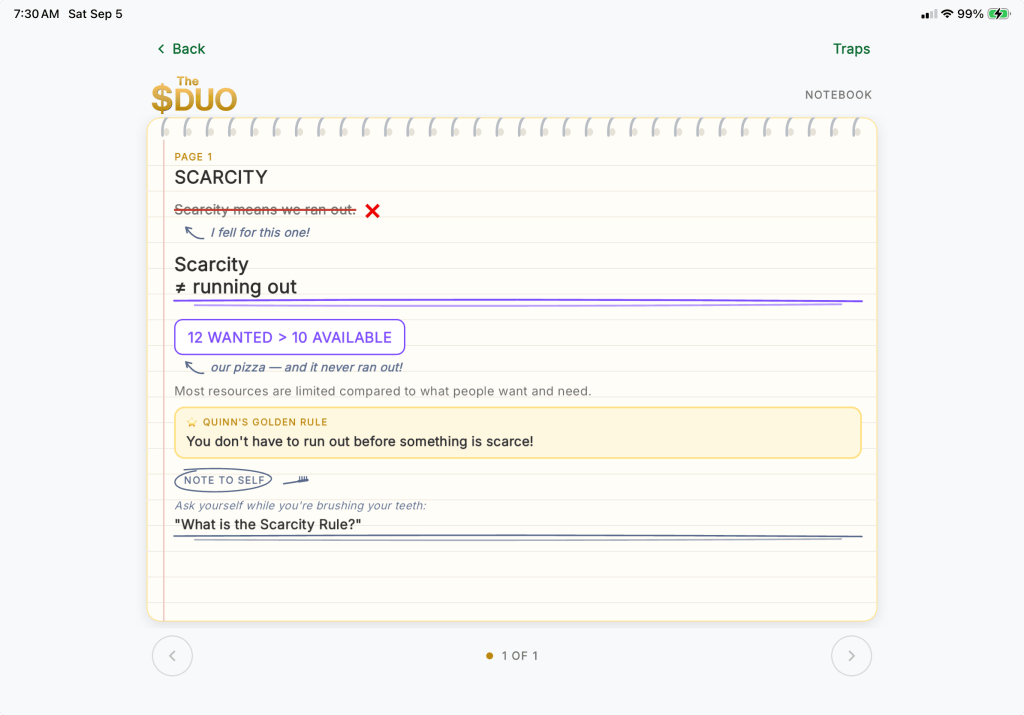Tap the 1 OF 1 page indicator

pyautogui.click(x=513, y=656)
